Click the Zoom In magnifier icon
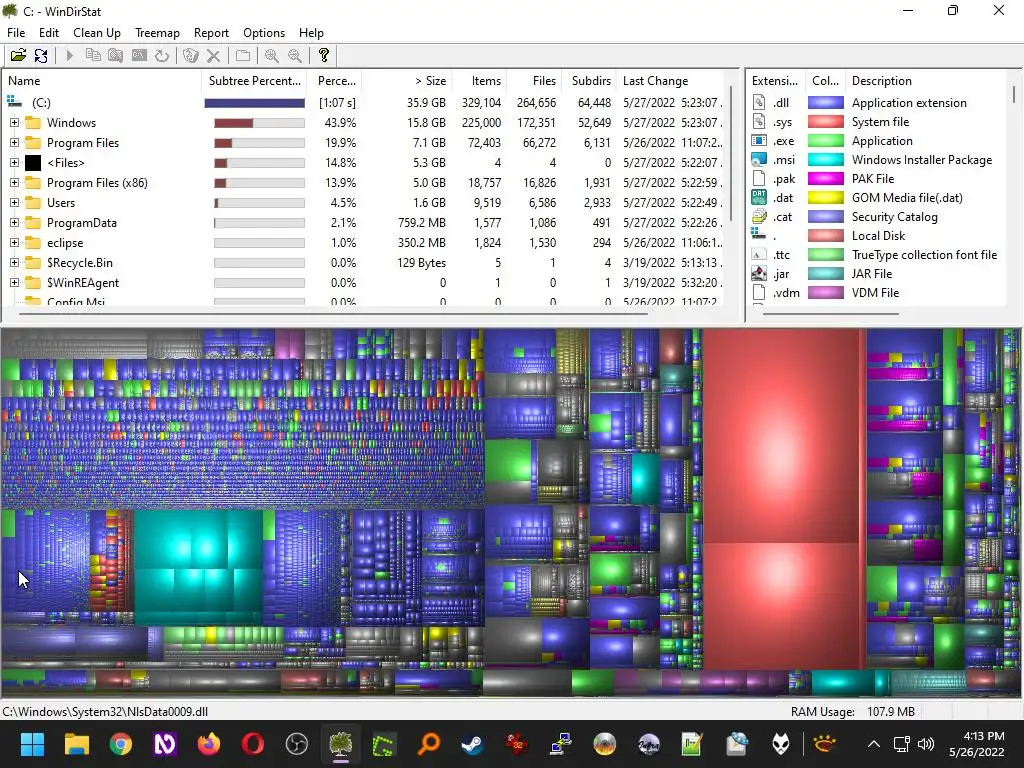This screenshot has height=768, width=1024. pyautogui.click(x=272, y=56)
